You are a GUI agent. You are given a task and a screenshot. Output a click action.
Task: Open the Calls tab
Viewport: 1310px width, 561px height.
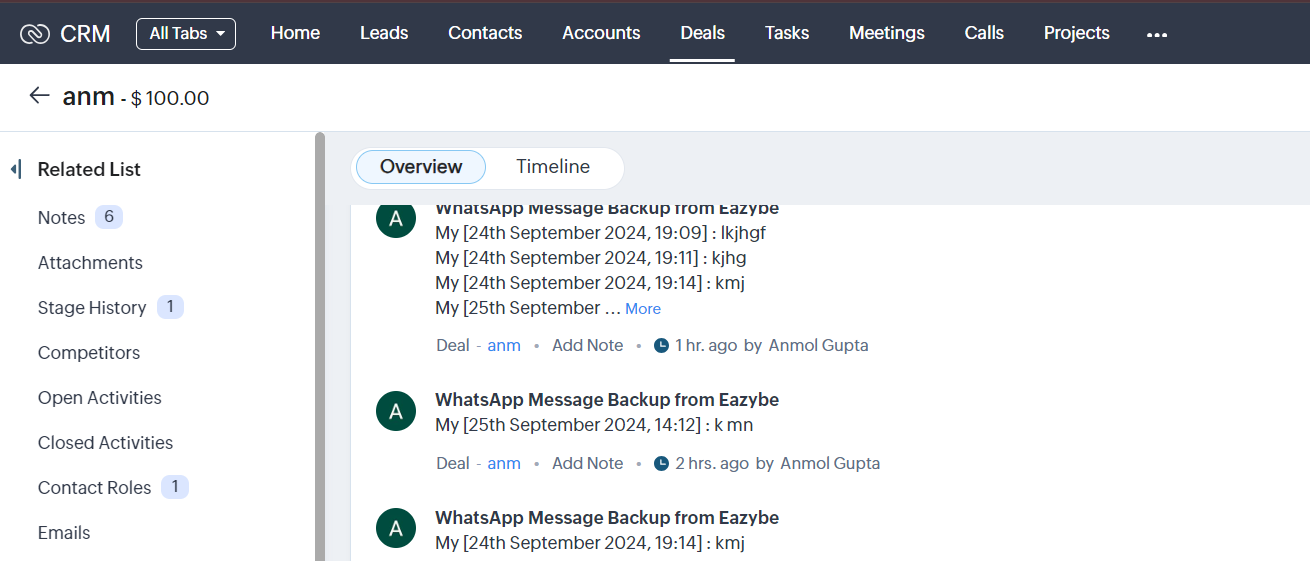click(984, 33)
